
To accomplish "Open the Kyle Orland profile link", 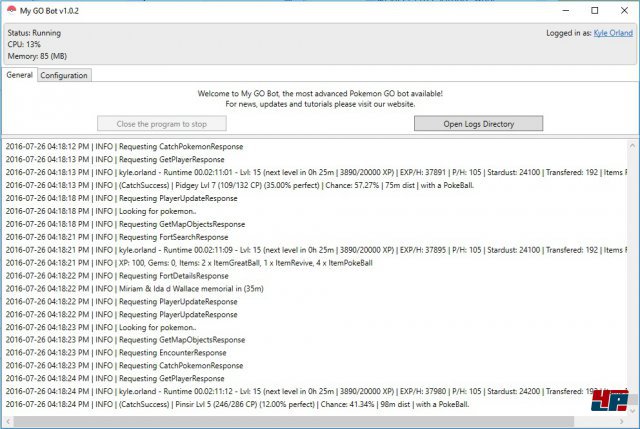I will (x=613, y=33).
